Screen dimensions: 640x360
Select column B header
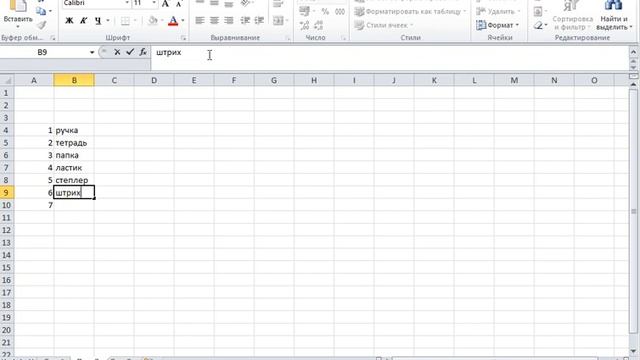(x=74, y=80)
